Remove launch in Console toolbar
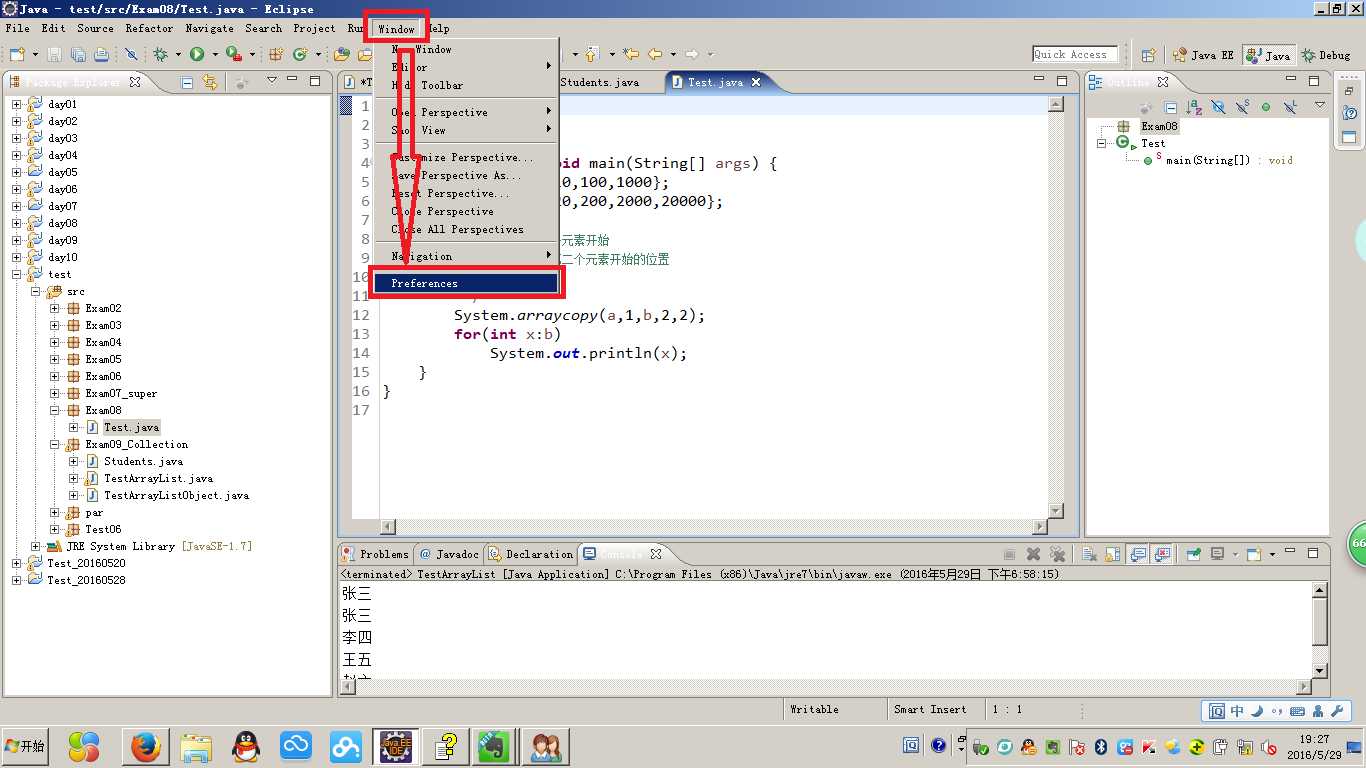1366x768 pixels. tap(1033, 554)
